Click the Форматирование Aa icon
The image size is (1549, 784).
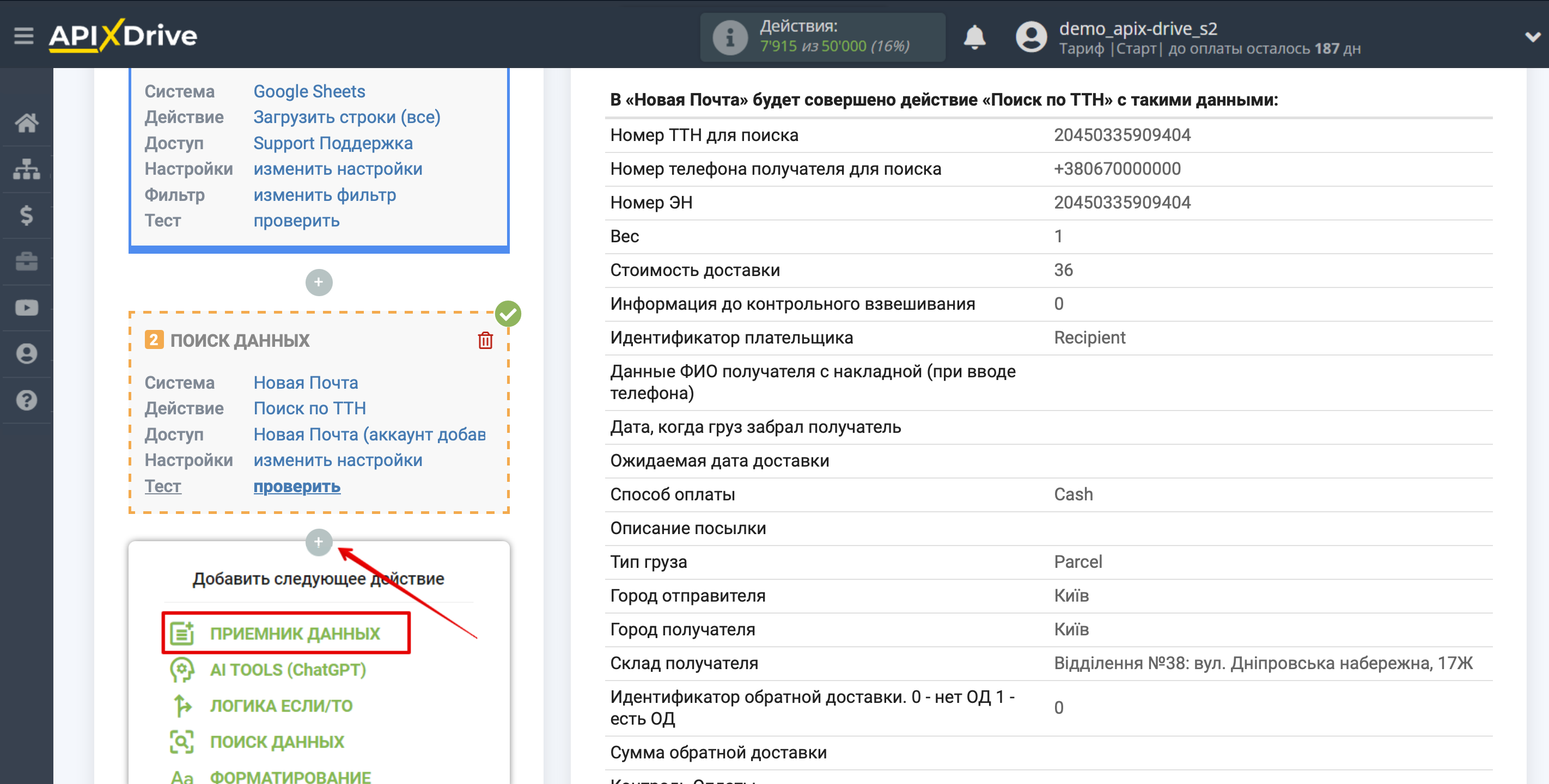(181, 777)
